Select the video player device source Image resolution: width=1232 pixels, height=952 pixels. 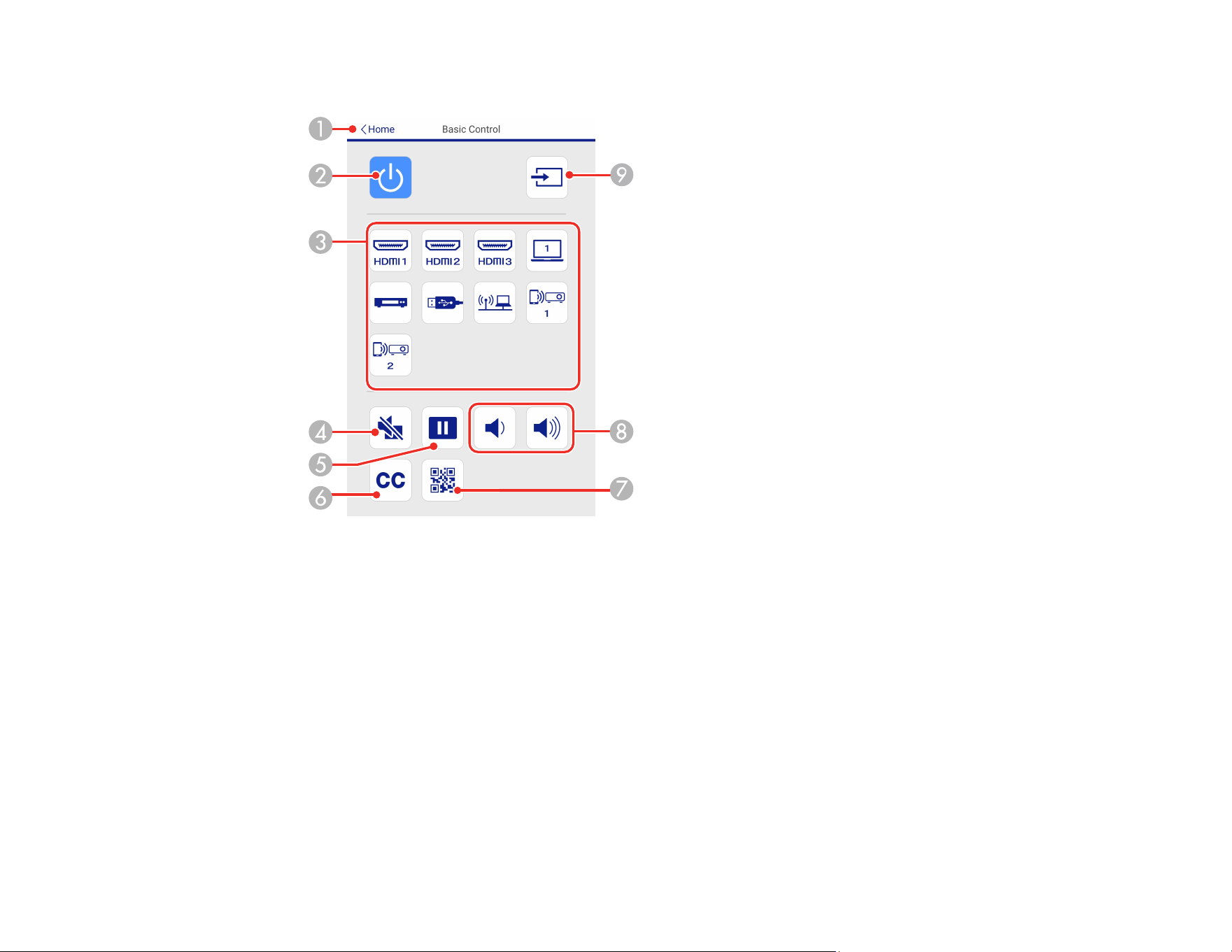tap(390, 303)
